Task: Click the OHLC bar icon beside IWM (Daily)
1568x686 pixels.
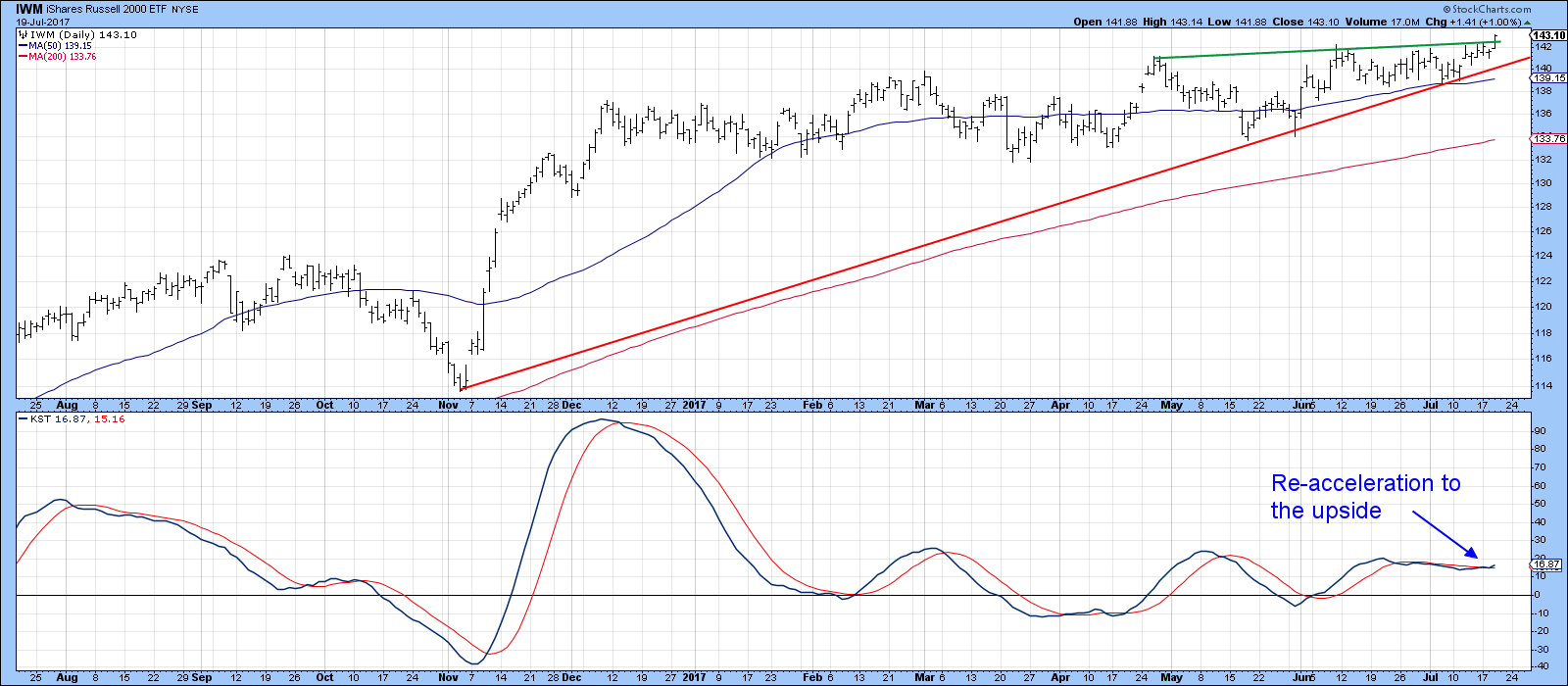Action: 24,34
